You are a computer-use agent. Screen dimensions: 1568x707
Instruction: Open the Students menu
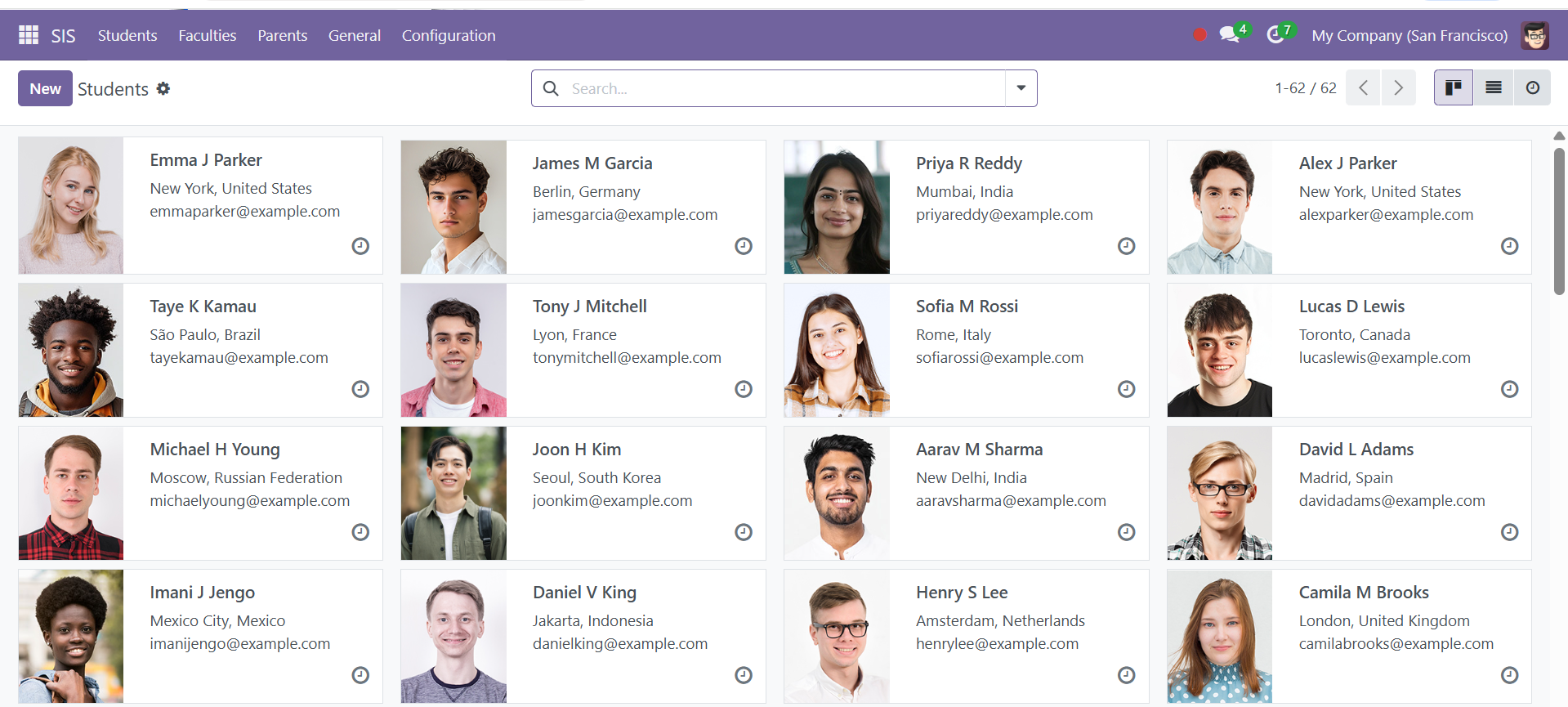click(x=127, y=35)
